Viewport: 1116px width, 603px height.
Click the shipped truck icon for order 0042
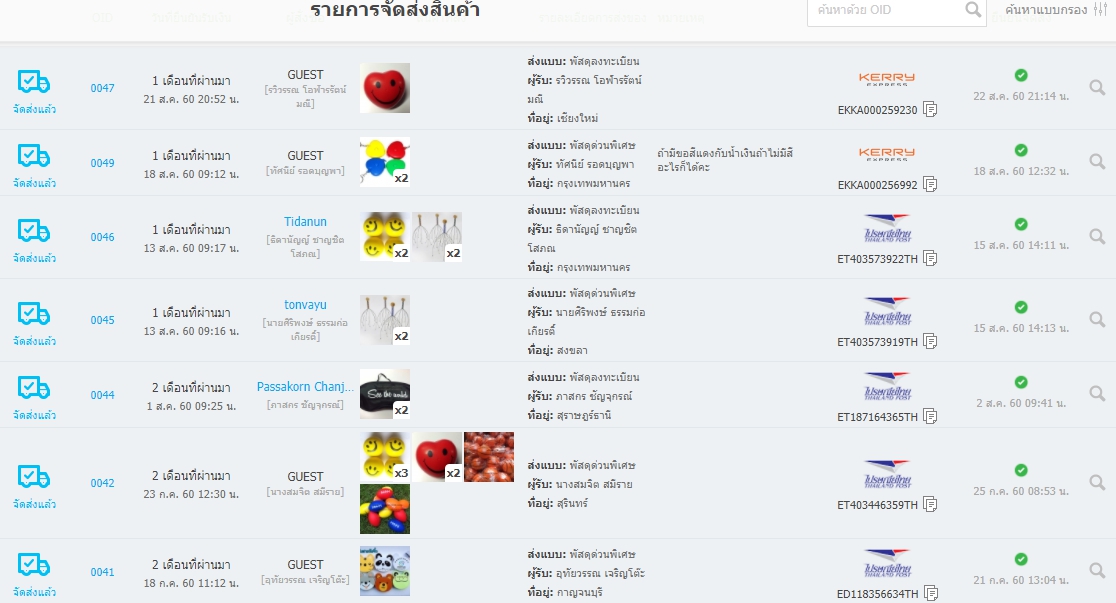33,477
